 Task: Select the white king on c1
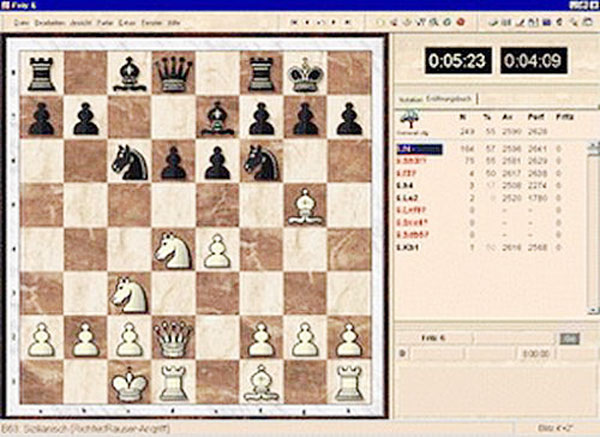130,382
